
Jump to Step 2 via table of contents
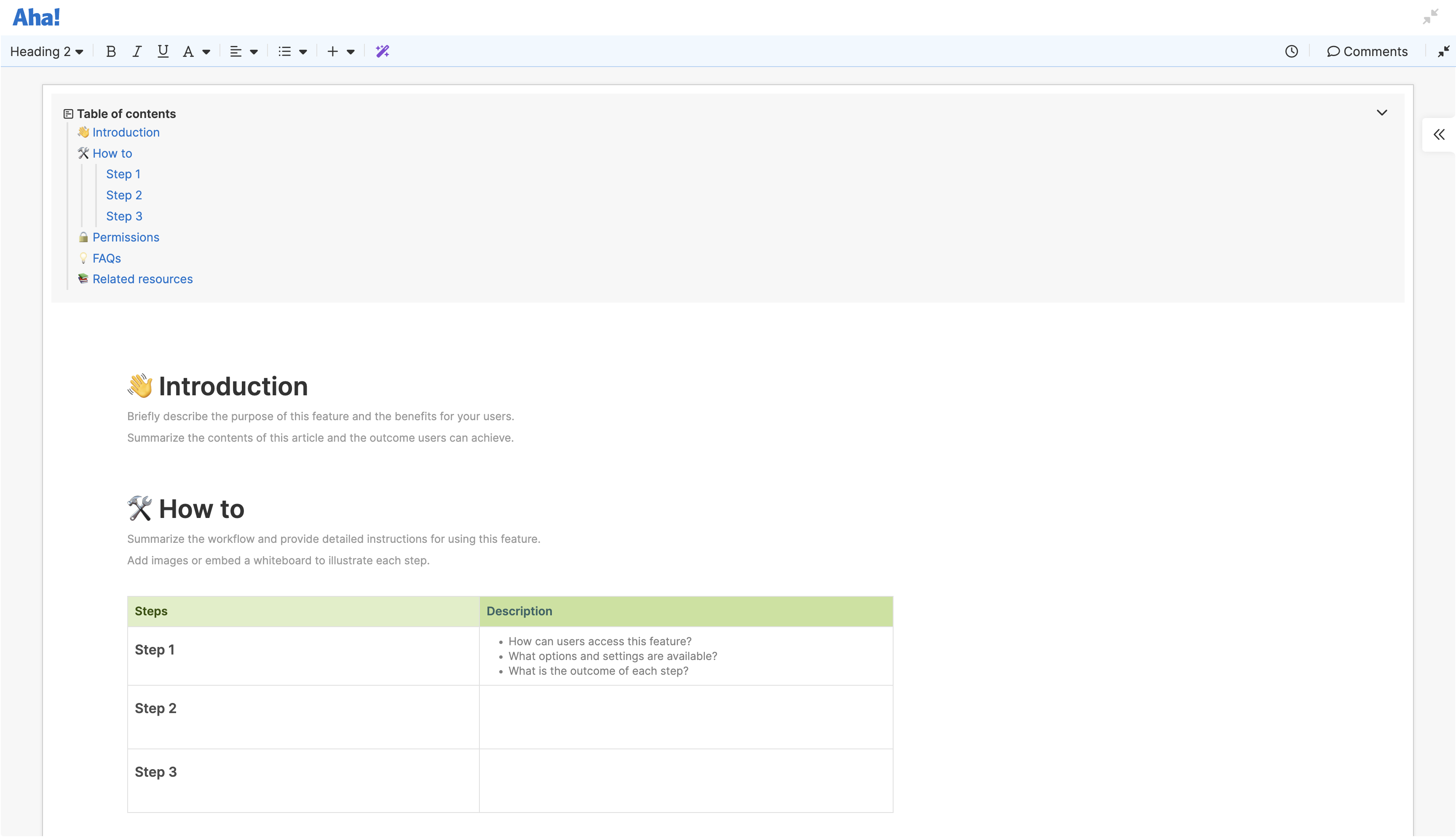pyautogui.click(x=124, y=195)
